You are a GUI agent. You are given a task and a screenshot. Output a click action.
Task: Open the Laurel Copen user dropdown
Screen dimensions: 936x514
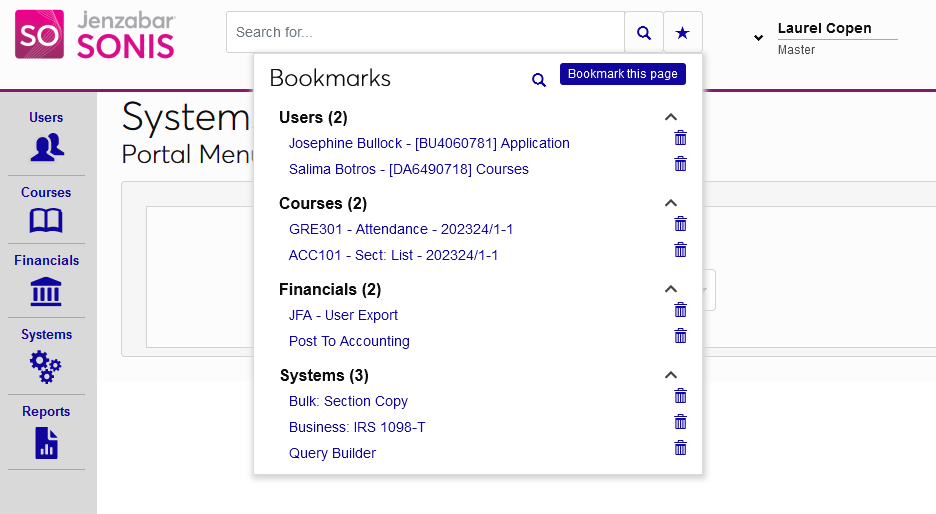coord(758,38)
